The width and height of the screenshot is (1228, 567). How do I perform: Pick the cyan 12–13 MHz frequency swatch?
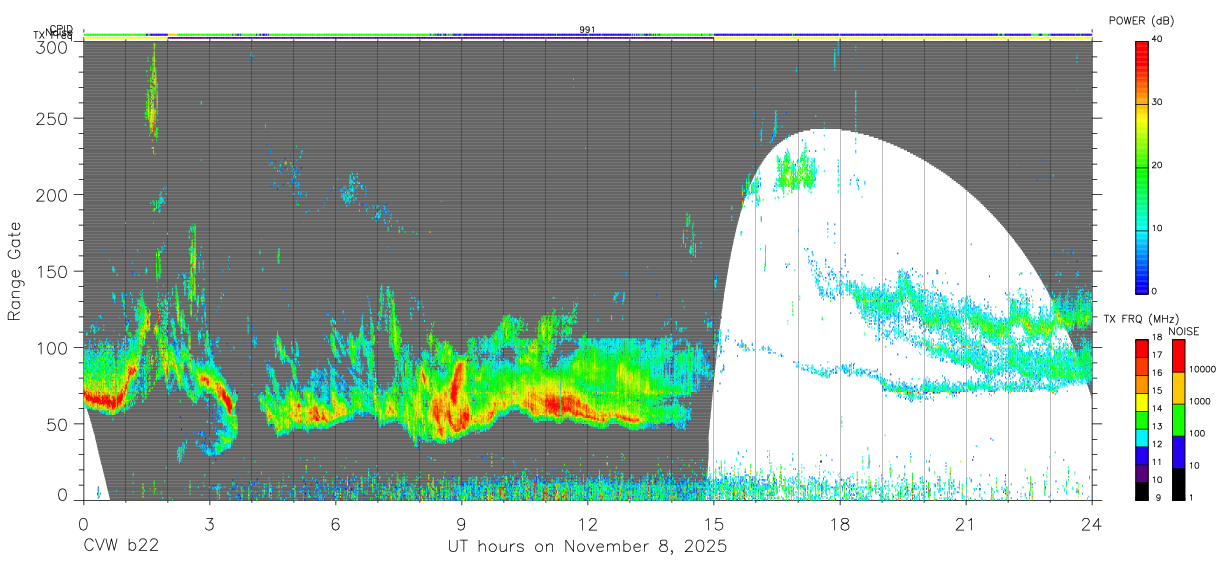tap(1142, 438)
